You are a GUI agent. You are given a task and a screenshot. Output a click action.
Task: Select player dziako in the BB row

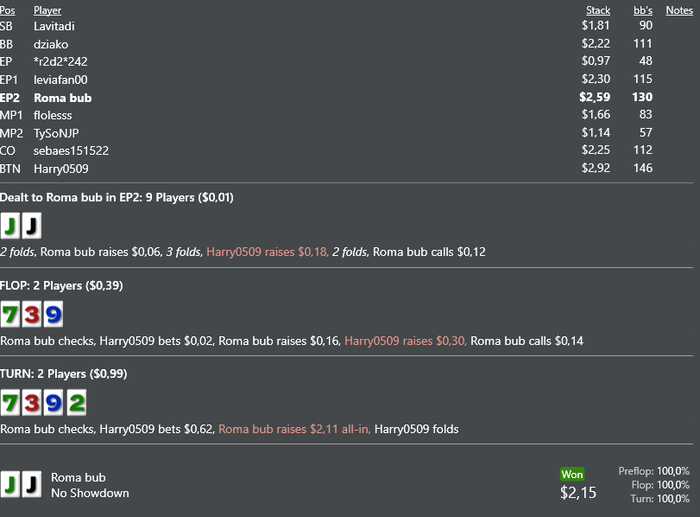[50, 44]
